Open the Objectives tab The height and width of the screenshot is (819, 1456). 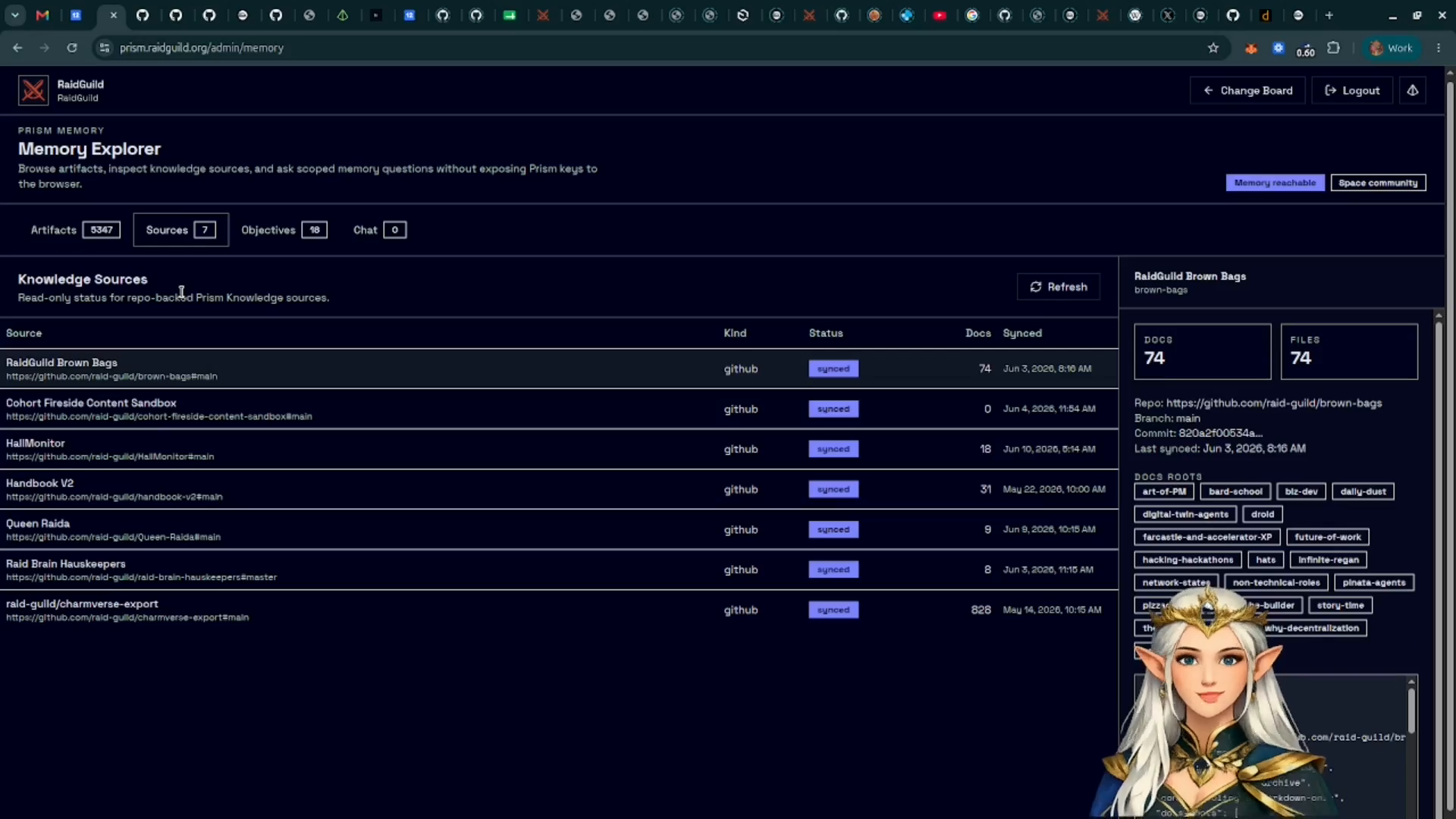point(284,230)
